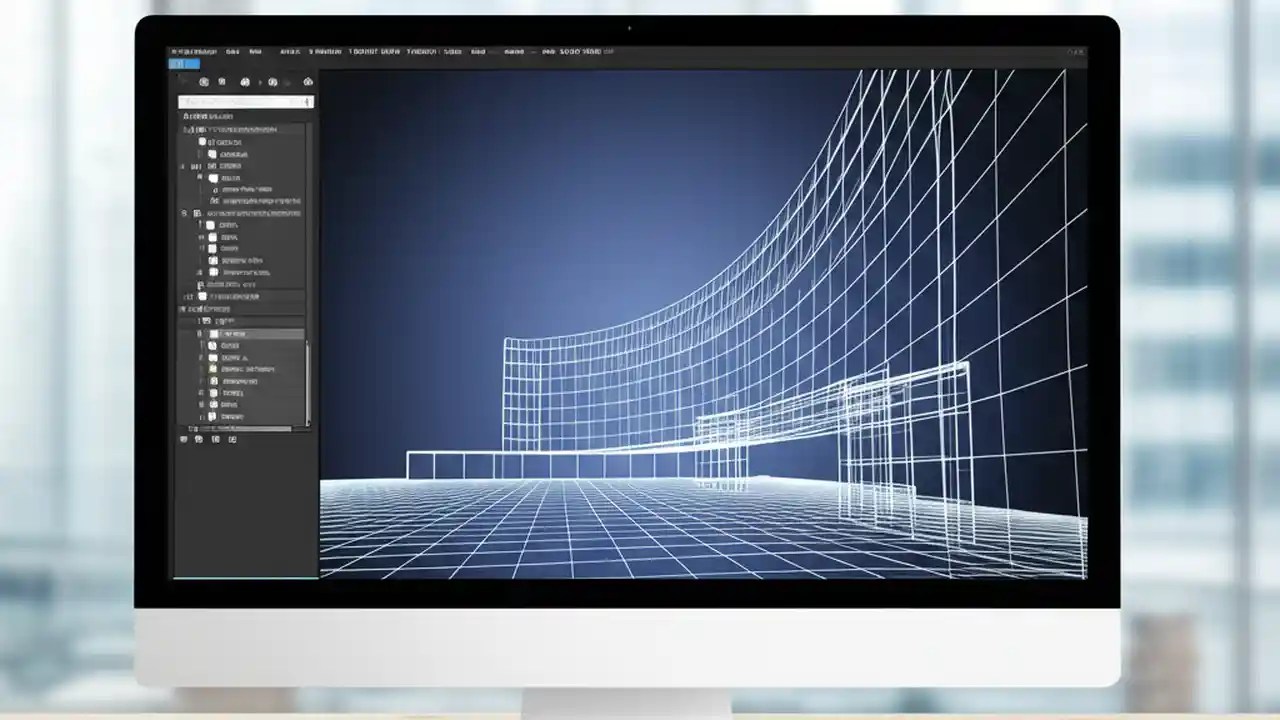Image resolution: width=1280 pixels, height=720 pixels.
Task: Select the layer group icon beside the highlighted tree entry
Action: (x=212, y=334)
